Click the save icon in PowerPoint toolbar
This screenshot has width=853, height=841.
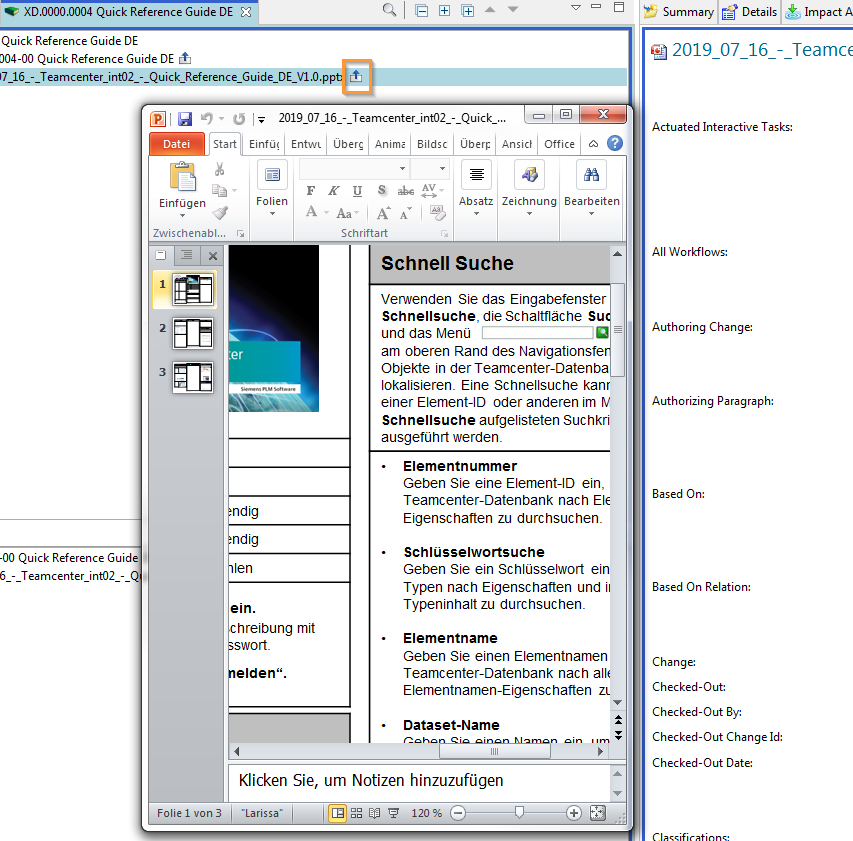pos(184,118)
